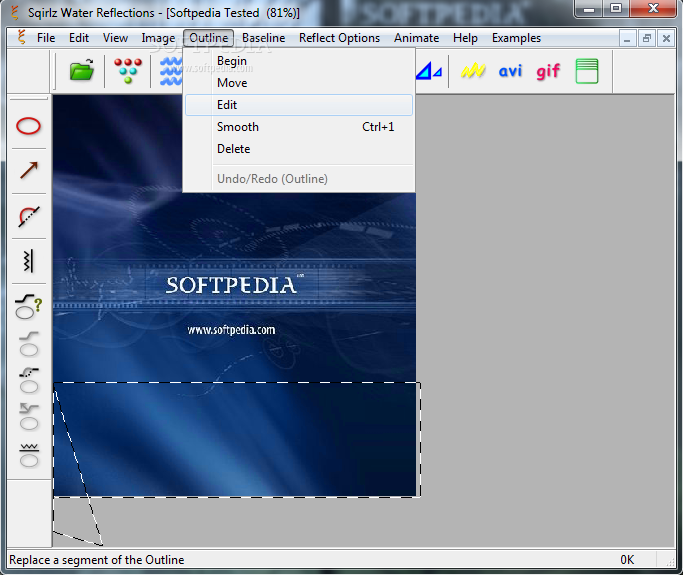Click the grayed curve-and-ellipse tool icon
The width and height of the screenshot is (683, 575).
click(29, 344)
